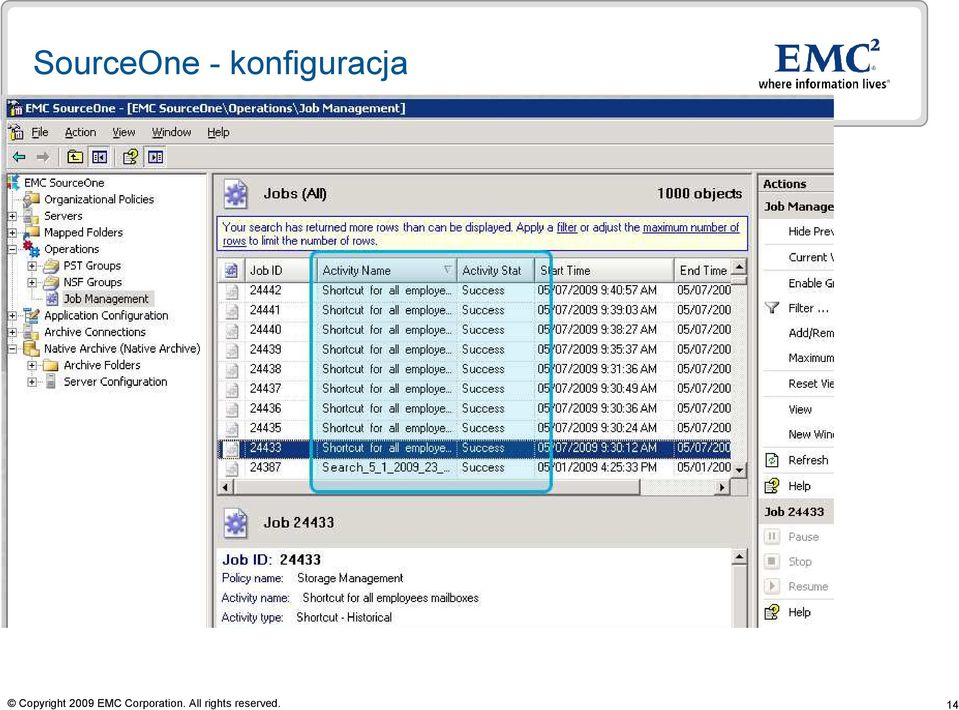Expand the Archive Folders node
This screenshot has height=710, width=959.
click(x=32, y=366)
